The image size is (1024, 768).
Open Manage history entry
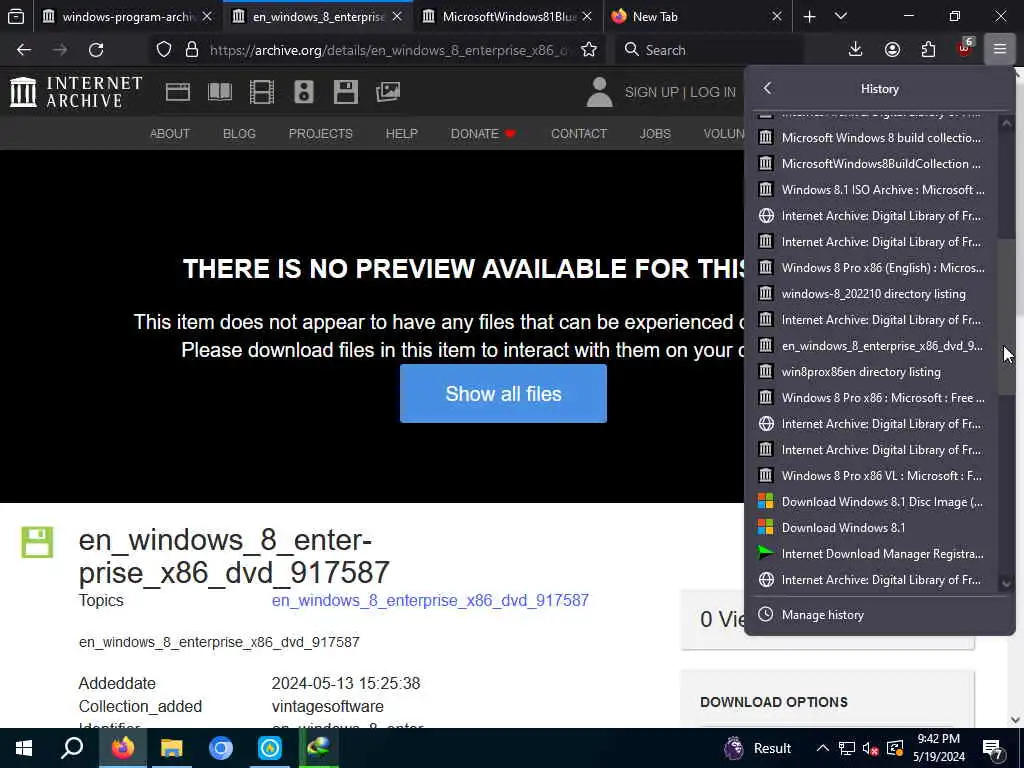(879, 615)
